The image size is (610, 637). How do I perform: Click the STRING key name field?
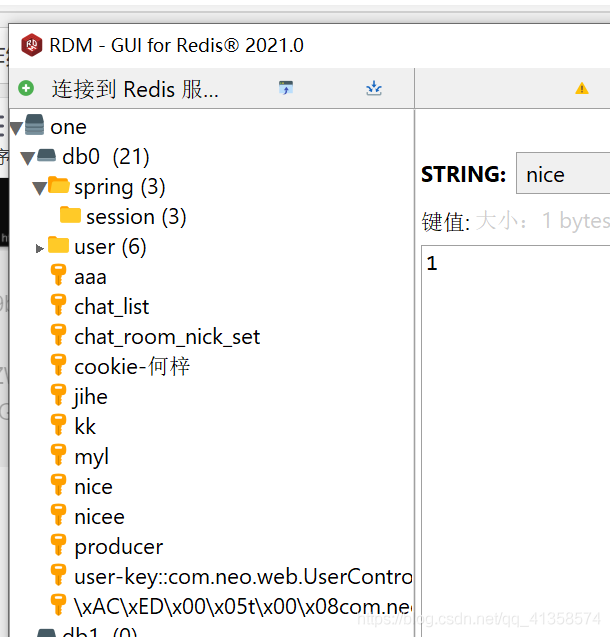click(563, 175)
